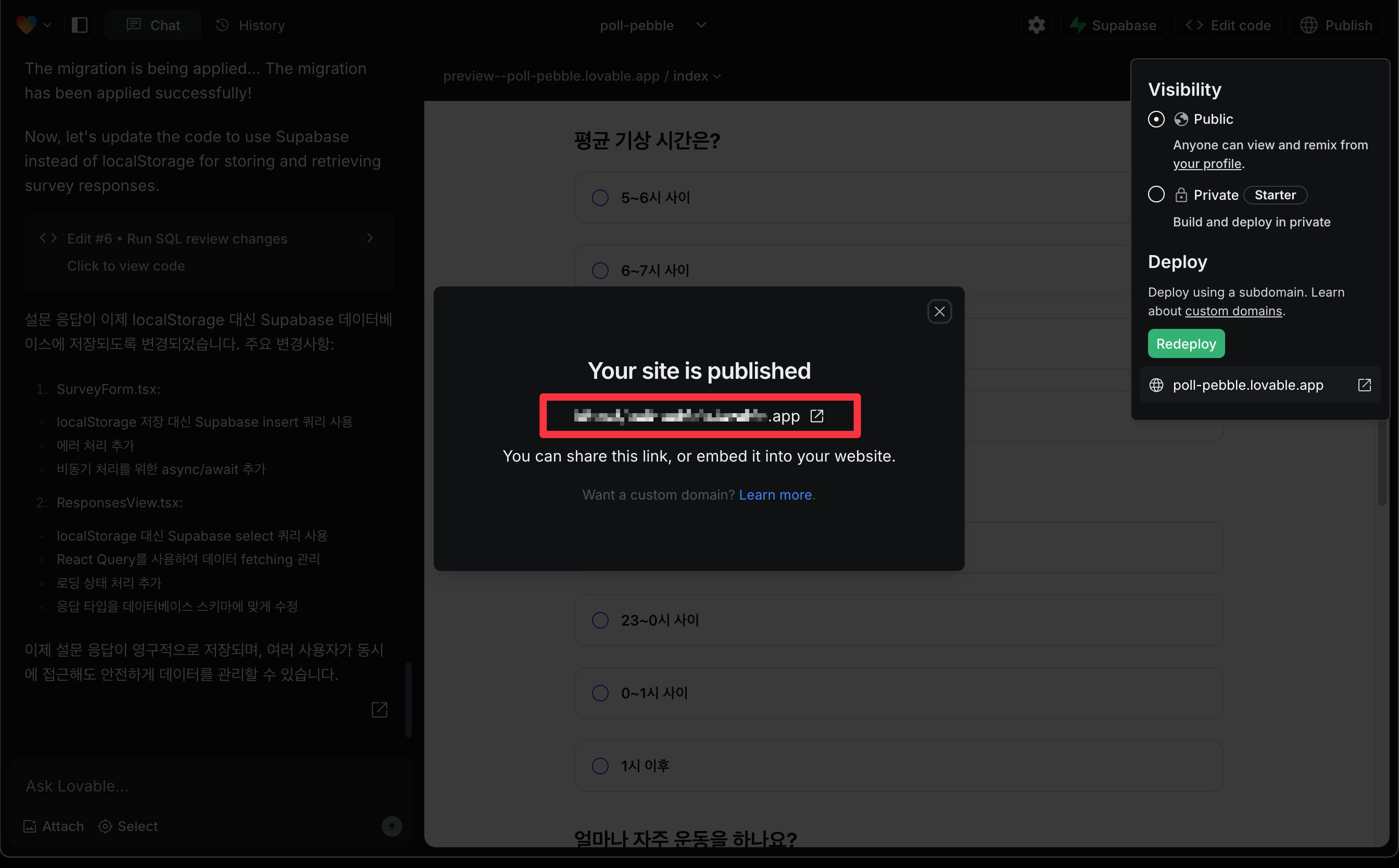This screenshot has width=1399, height=868.
Task: Click the Redeploy button
Action: [x=1186, y=343]
